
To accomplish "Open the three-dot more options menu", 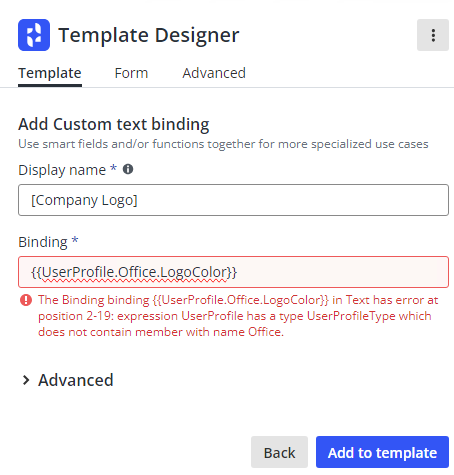I will tap(433, 35).
